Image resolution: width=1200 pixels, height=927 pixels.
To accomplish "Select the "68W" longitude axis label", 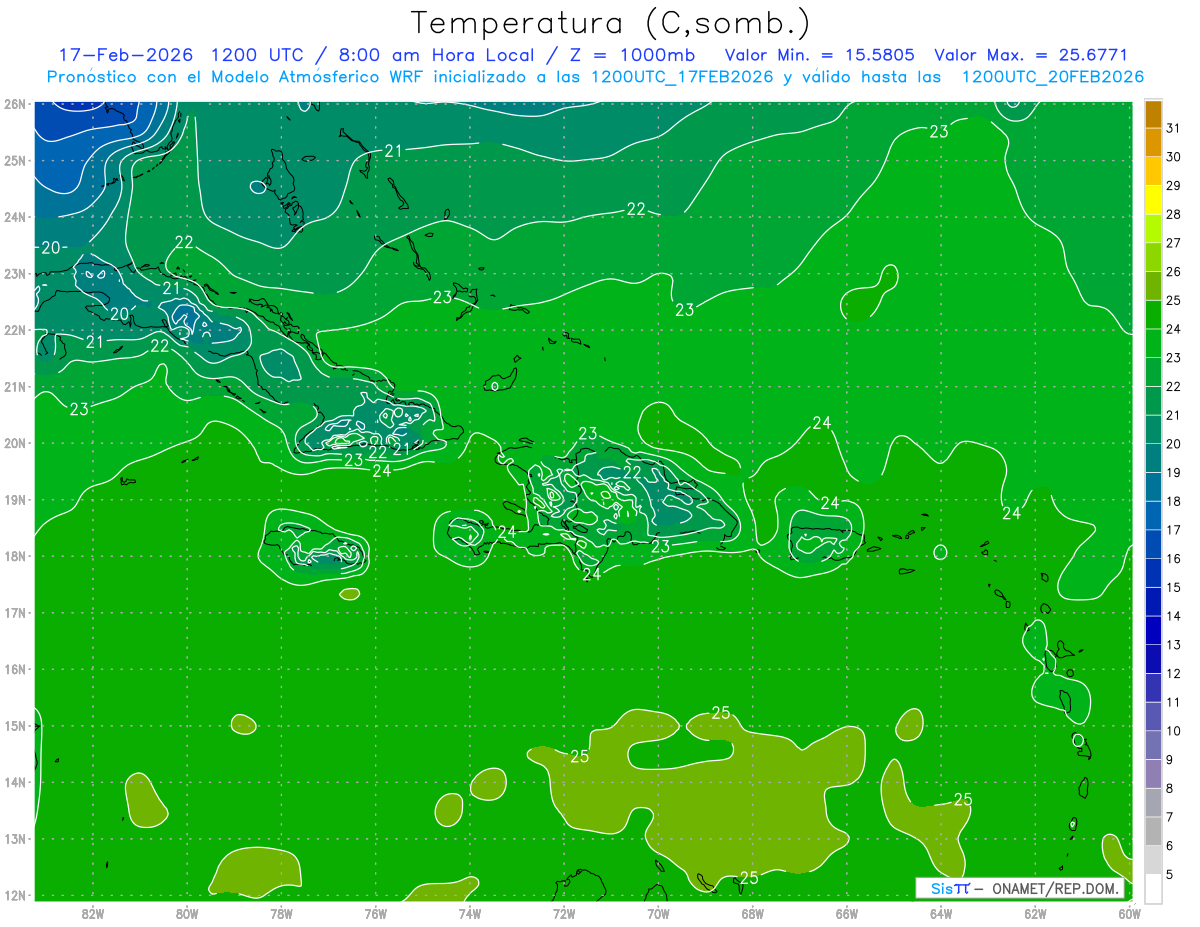I will (752, 913).
